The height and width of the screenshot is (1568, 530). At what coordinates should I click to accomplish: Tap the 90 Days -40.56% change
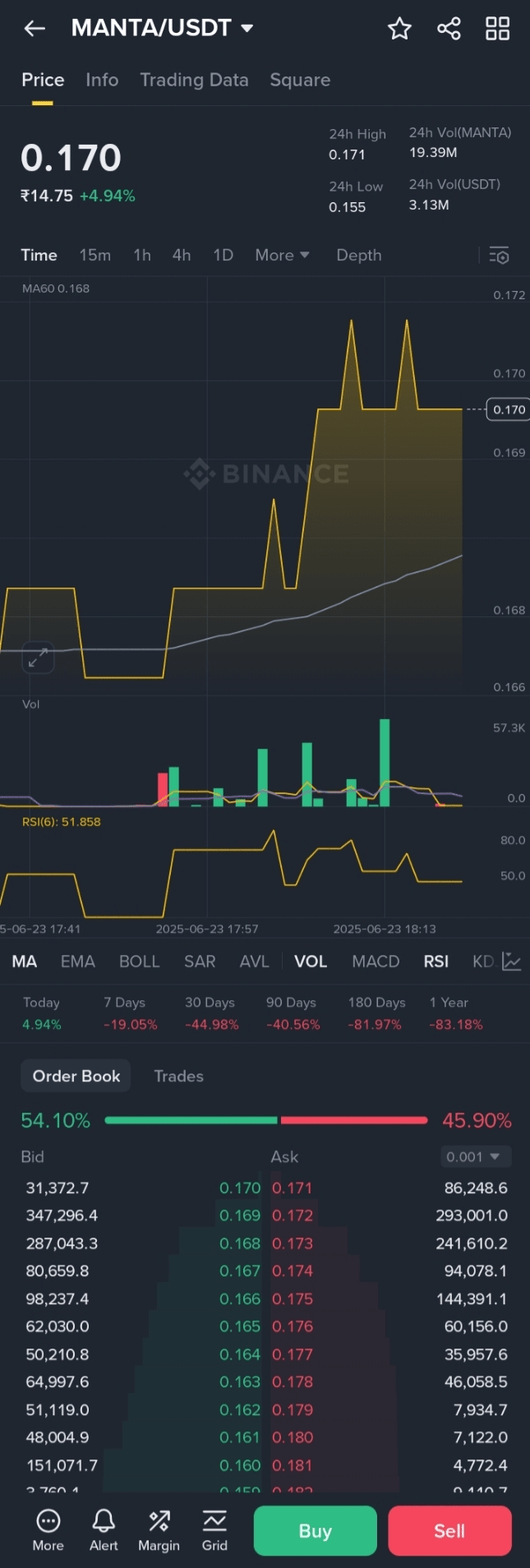pos(293,1013)
